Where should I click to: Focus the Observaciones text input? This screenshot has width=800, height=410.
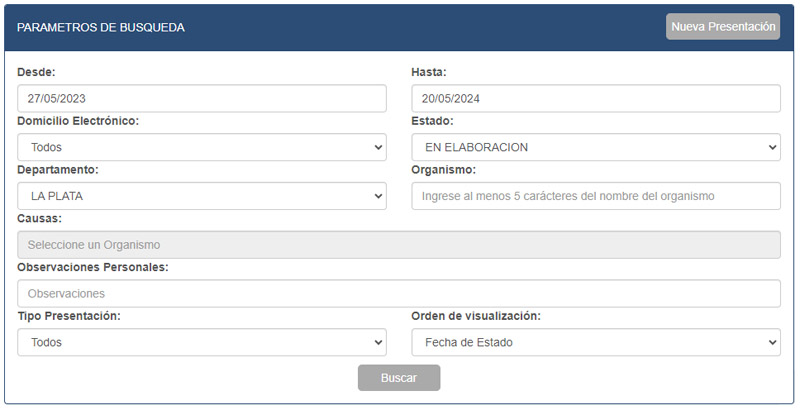(x=399, y=294)
